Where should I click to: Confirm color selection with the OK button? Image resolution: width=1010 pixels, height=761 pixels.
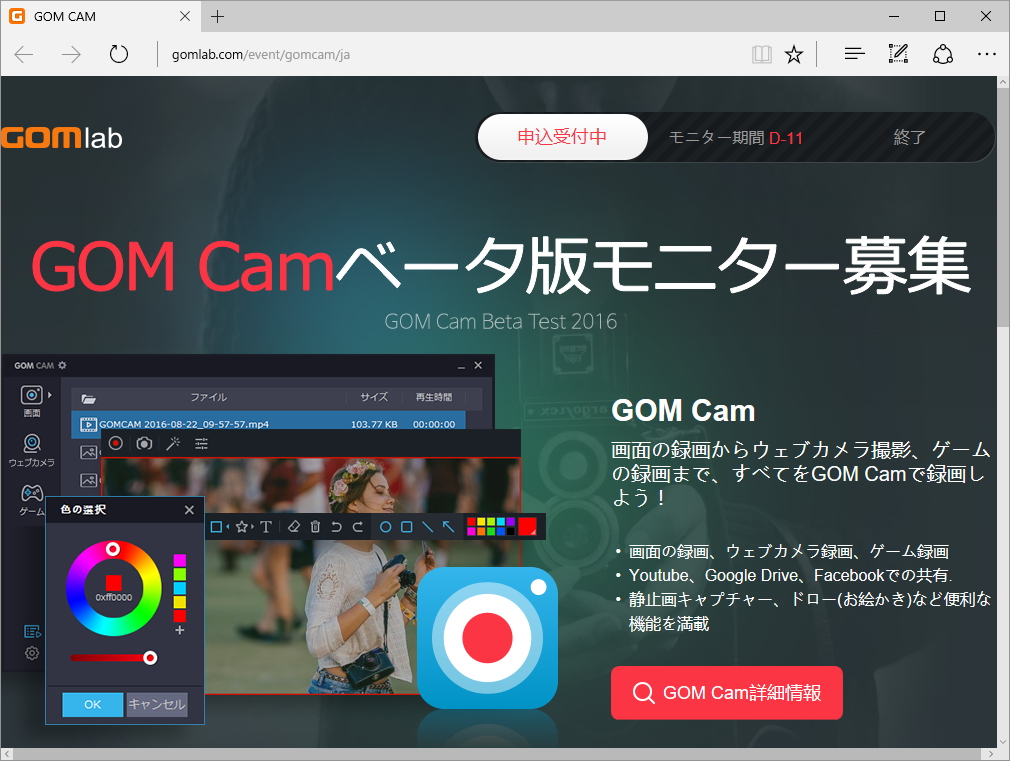(x=92, y=704)
